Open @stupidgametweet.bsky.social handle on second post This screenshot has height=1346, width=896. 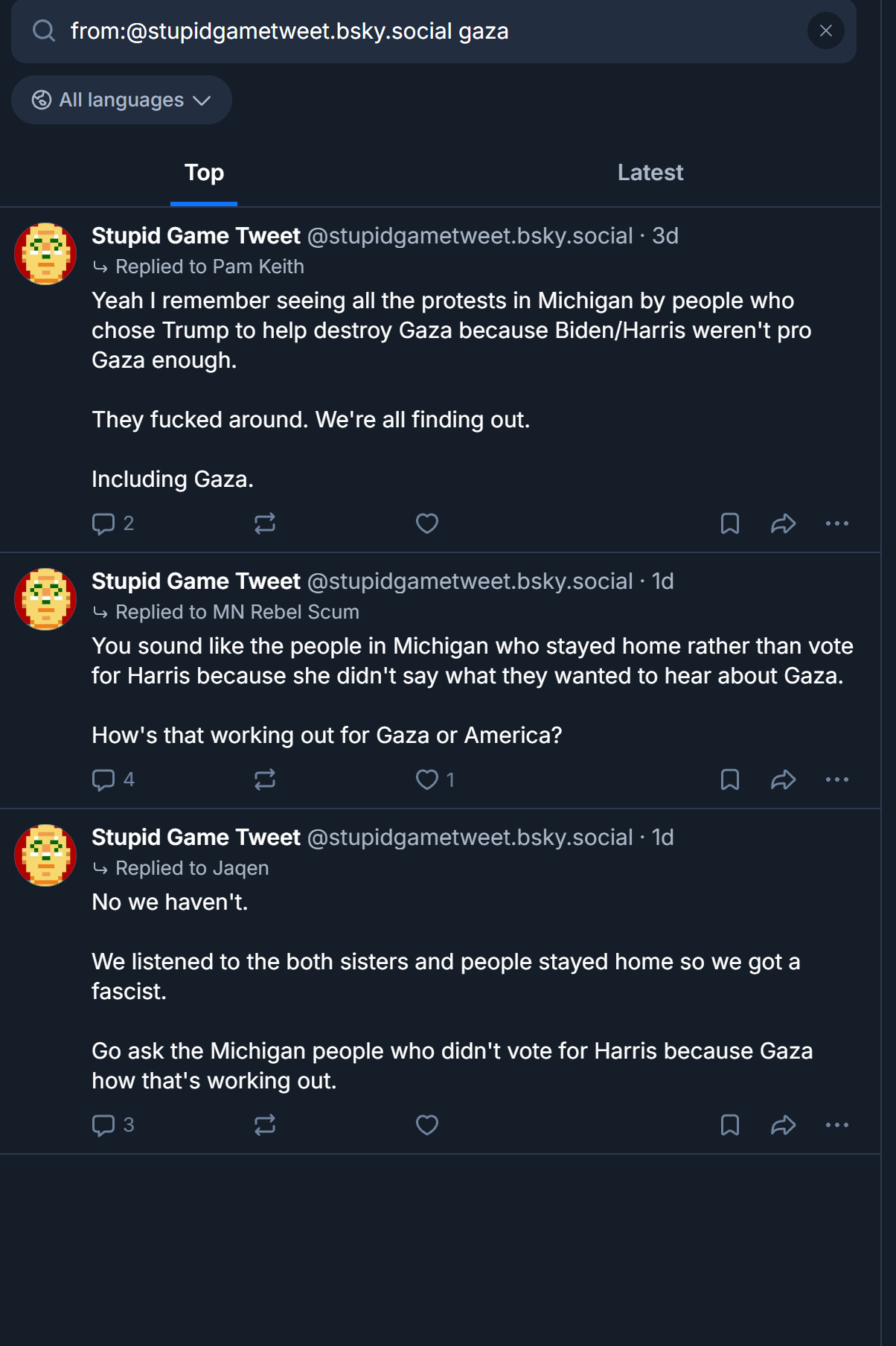[470, 581]
